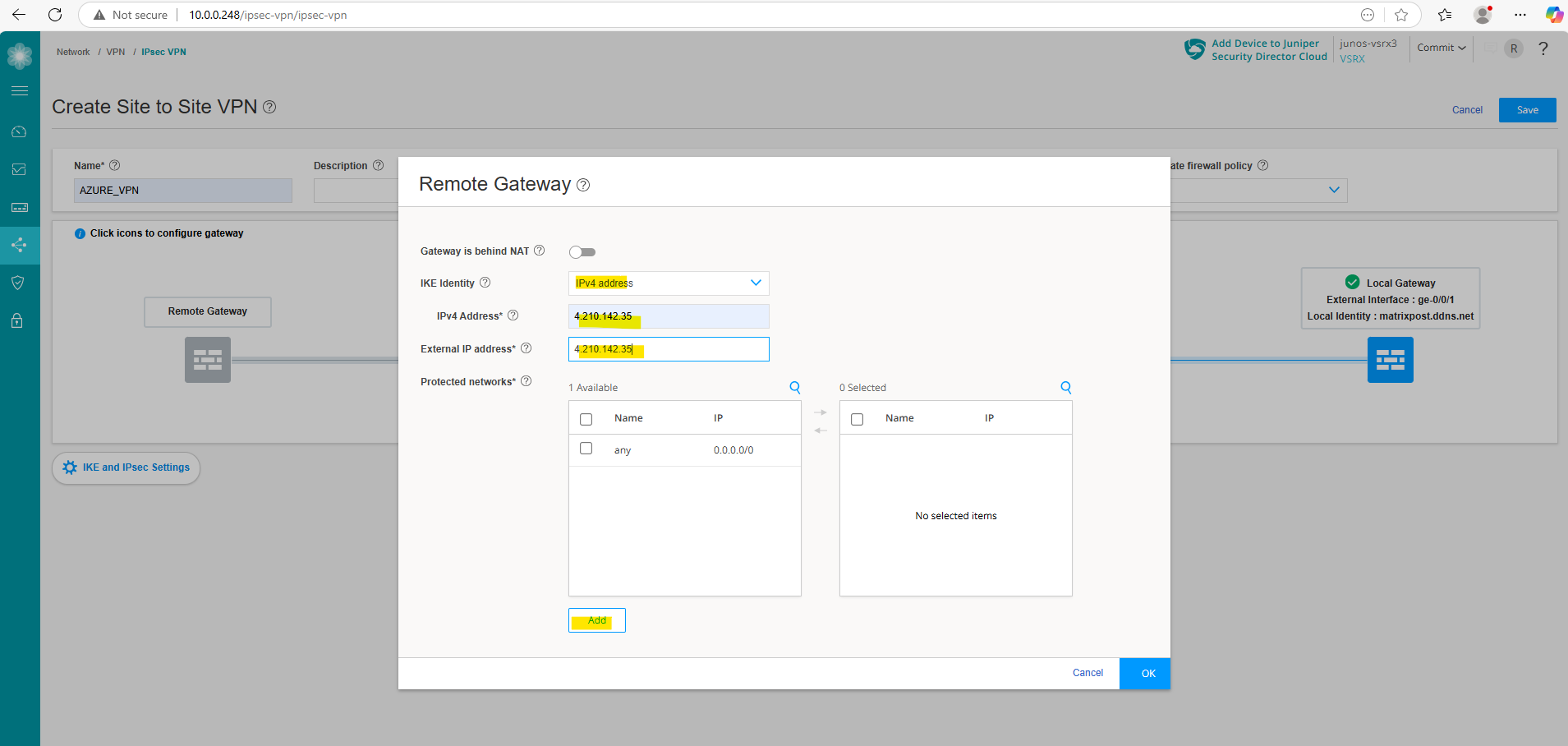Open IKE and IPsec Settings
Viewport: 1568px width, 746px height.
click(126, 467)
